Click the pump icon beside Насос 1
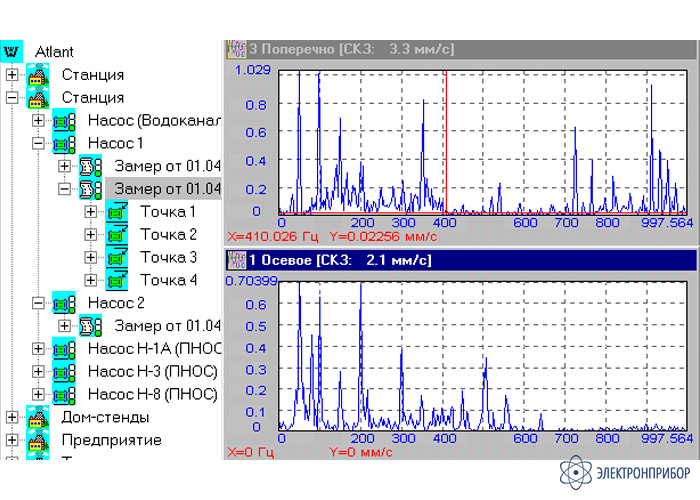The width and height of the screenshot is (700, 500). coord(67,143)
